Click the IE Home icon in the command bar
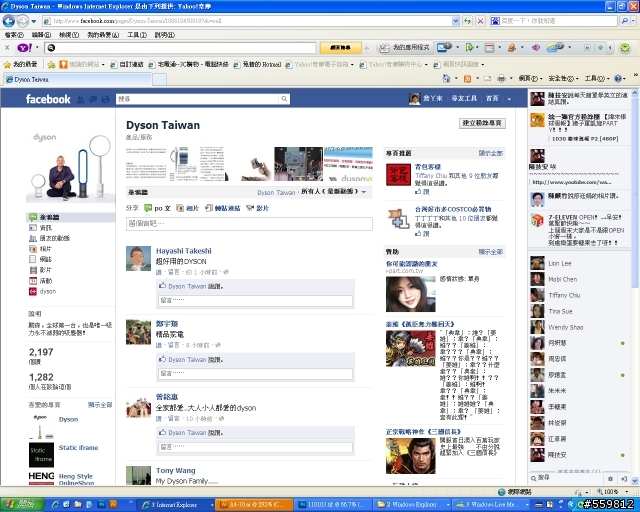 click(x=446, y=78)
